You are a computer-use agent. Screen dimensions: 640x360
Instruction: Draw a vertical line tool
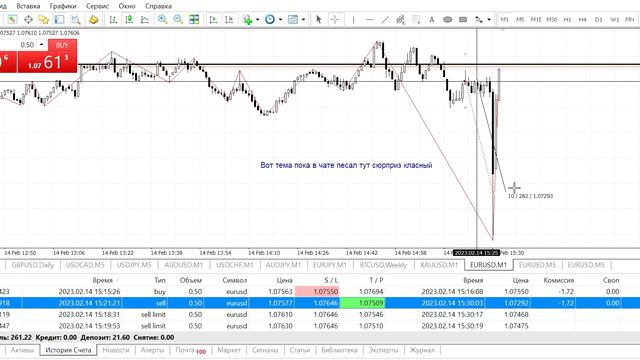[x=353, y=19]
